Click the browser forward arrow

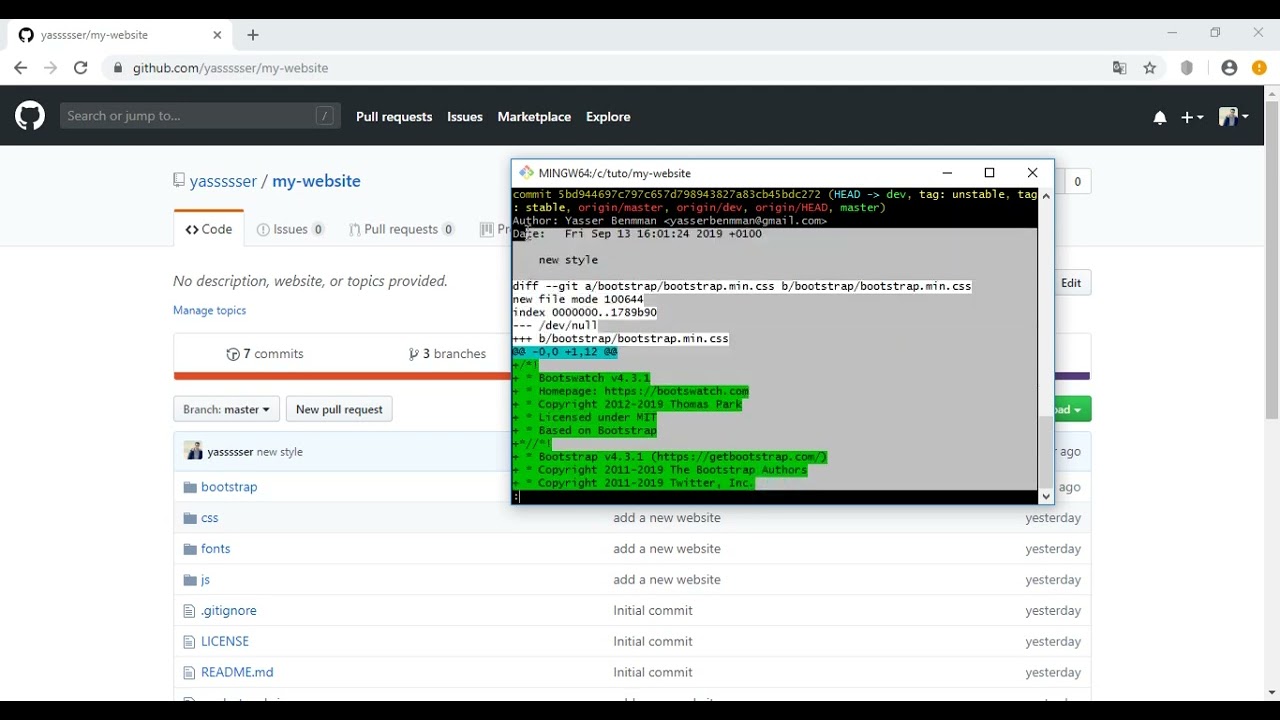[x=51, y=68]
